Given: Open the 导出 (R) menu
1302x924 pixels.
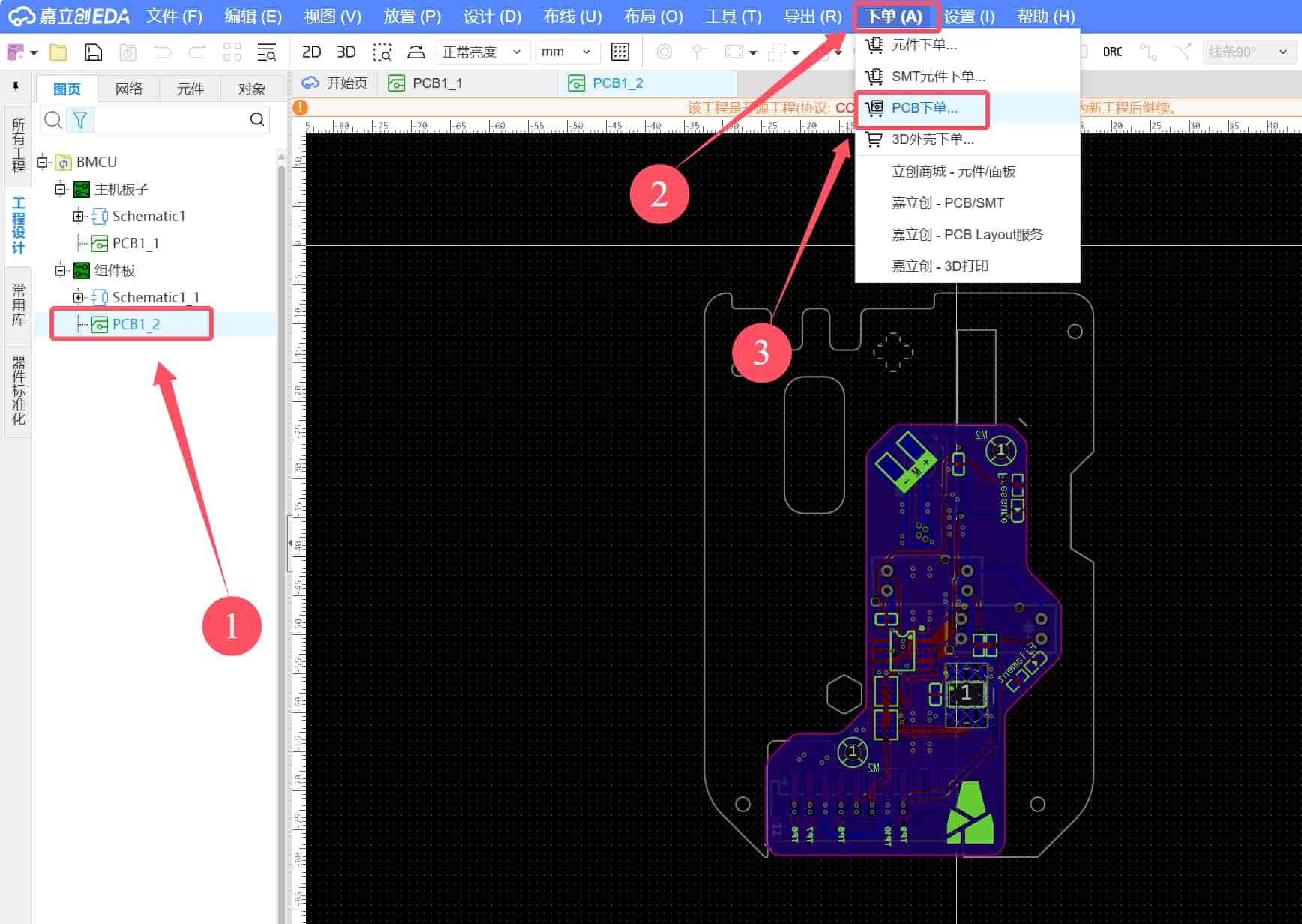Looking at the screenshot, I should click(x=812, y=16).
